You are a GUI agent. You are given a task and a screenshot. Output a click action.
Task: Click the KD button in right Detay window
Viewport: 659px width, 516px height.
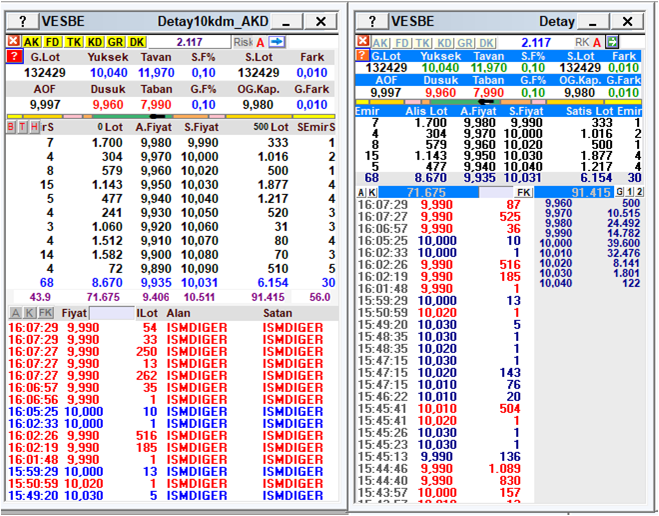click(x=444, y=43)
